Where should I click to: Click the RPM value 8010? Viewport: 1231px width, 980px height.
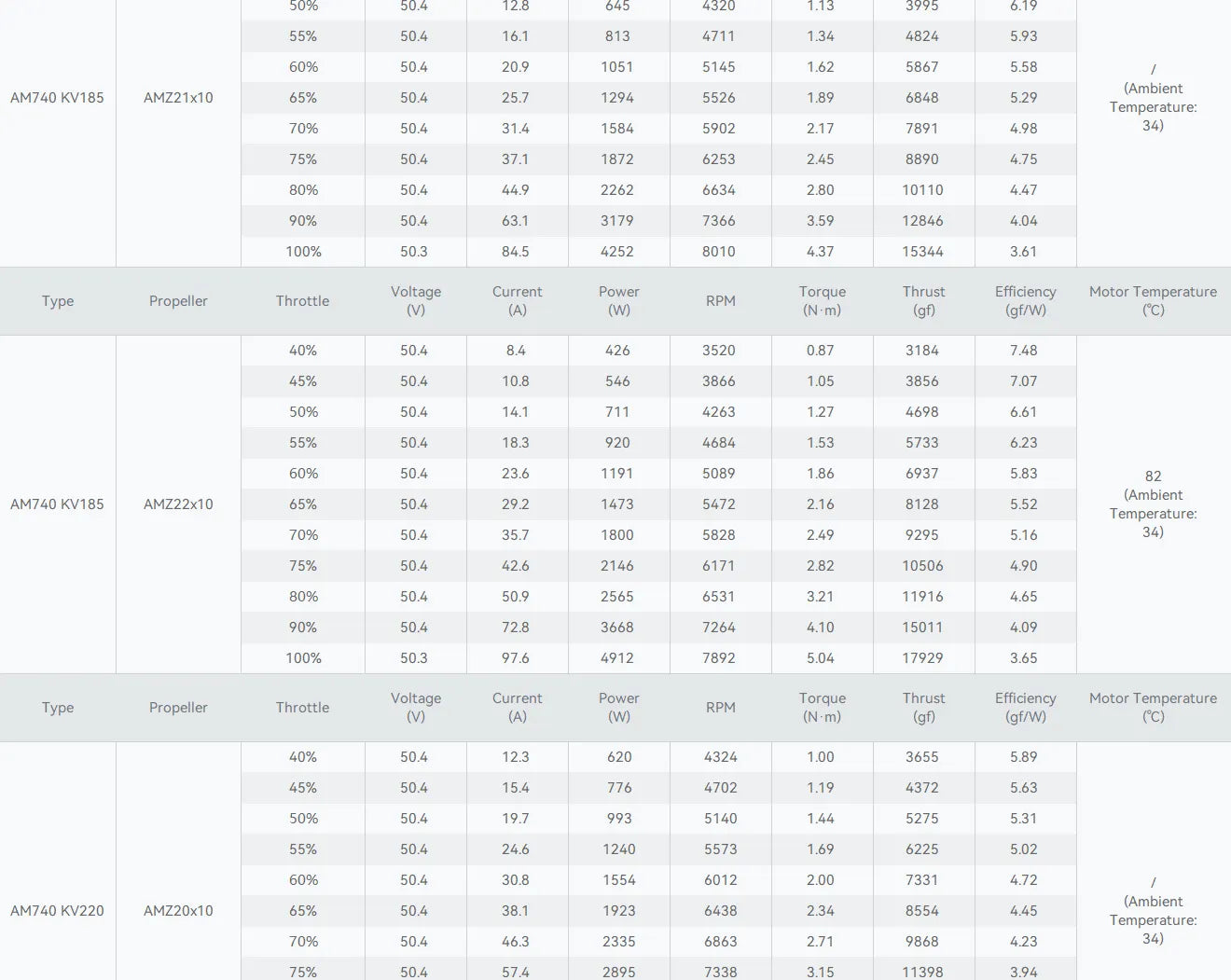click(x=719, y=252)
